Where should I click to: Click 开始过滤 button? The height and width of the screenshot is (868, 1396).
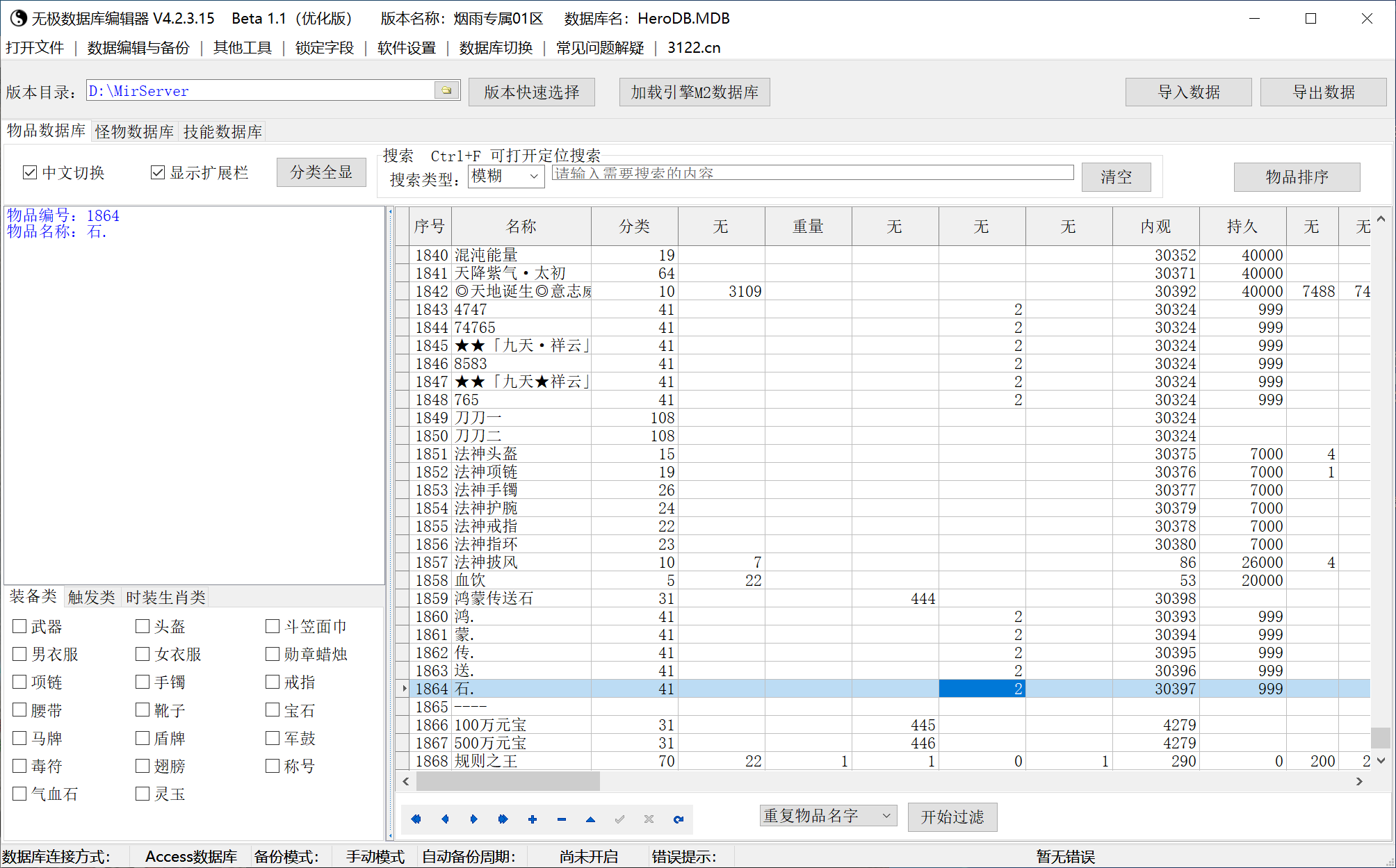[x=952, y=817]
